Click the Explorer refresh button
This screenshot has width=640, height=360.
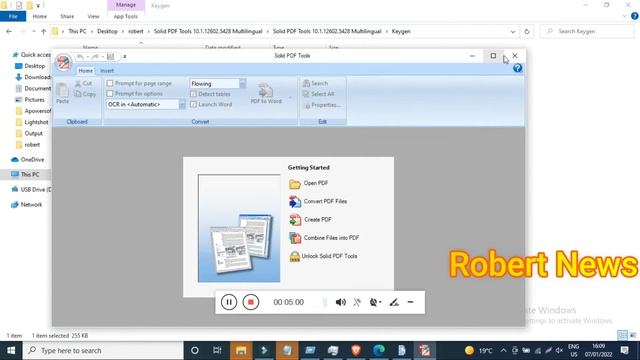527,31
